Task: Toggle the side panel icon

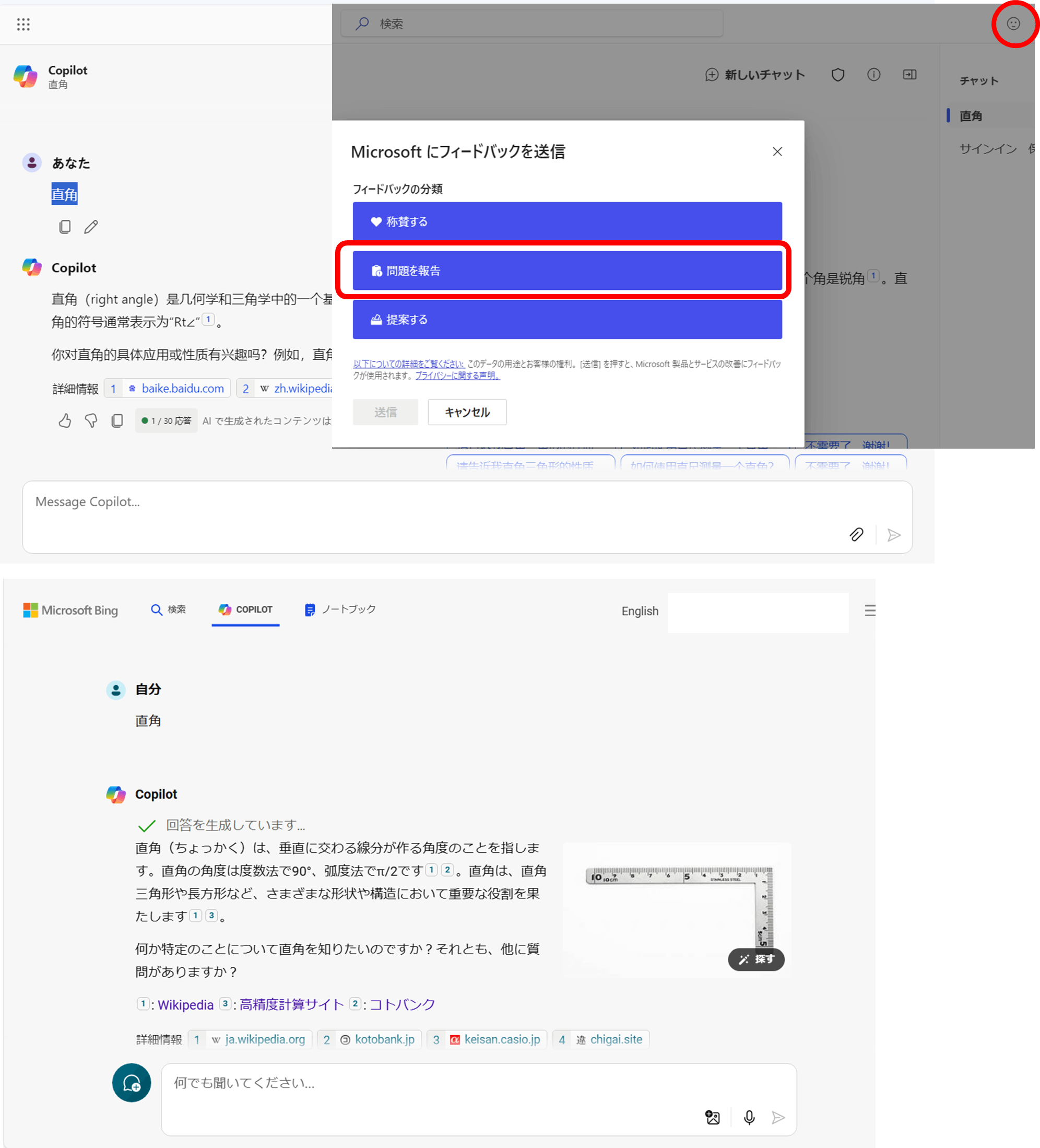Action: (x=909, y=75)
